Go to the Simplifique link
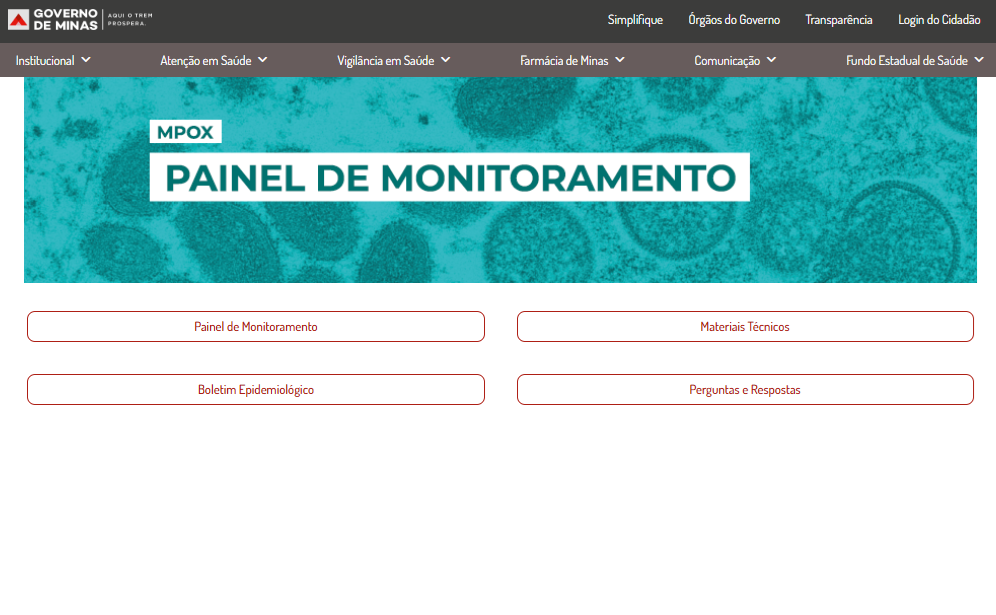Image resolution: width=996 pixels, height=615 pixels. point(635,20)
